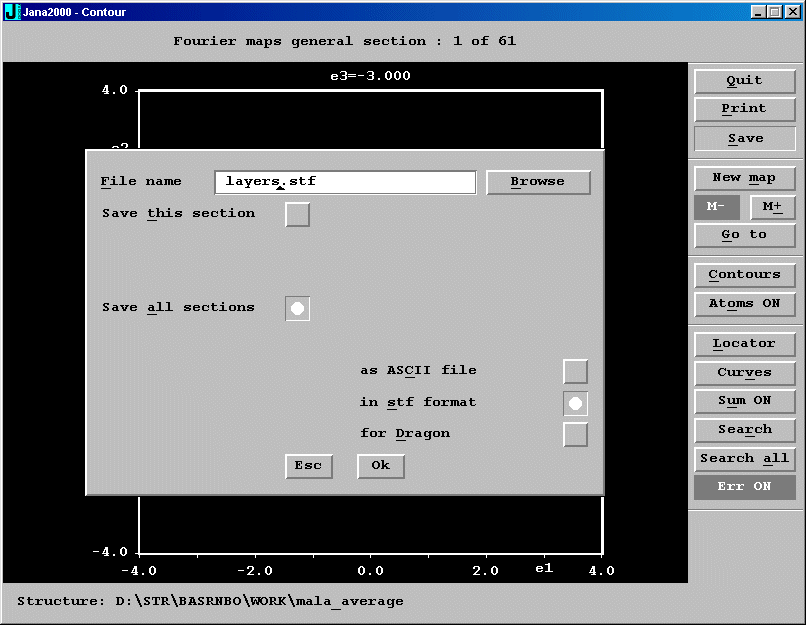The image size is (806, 625).
Task: Advance to next map with M+
Action: (x=772, y=207)
